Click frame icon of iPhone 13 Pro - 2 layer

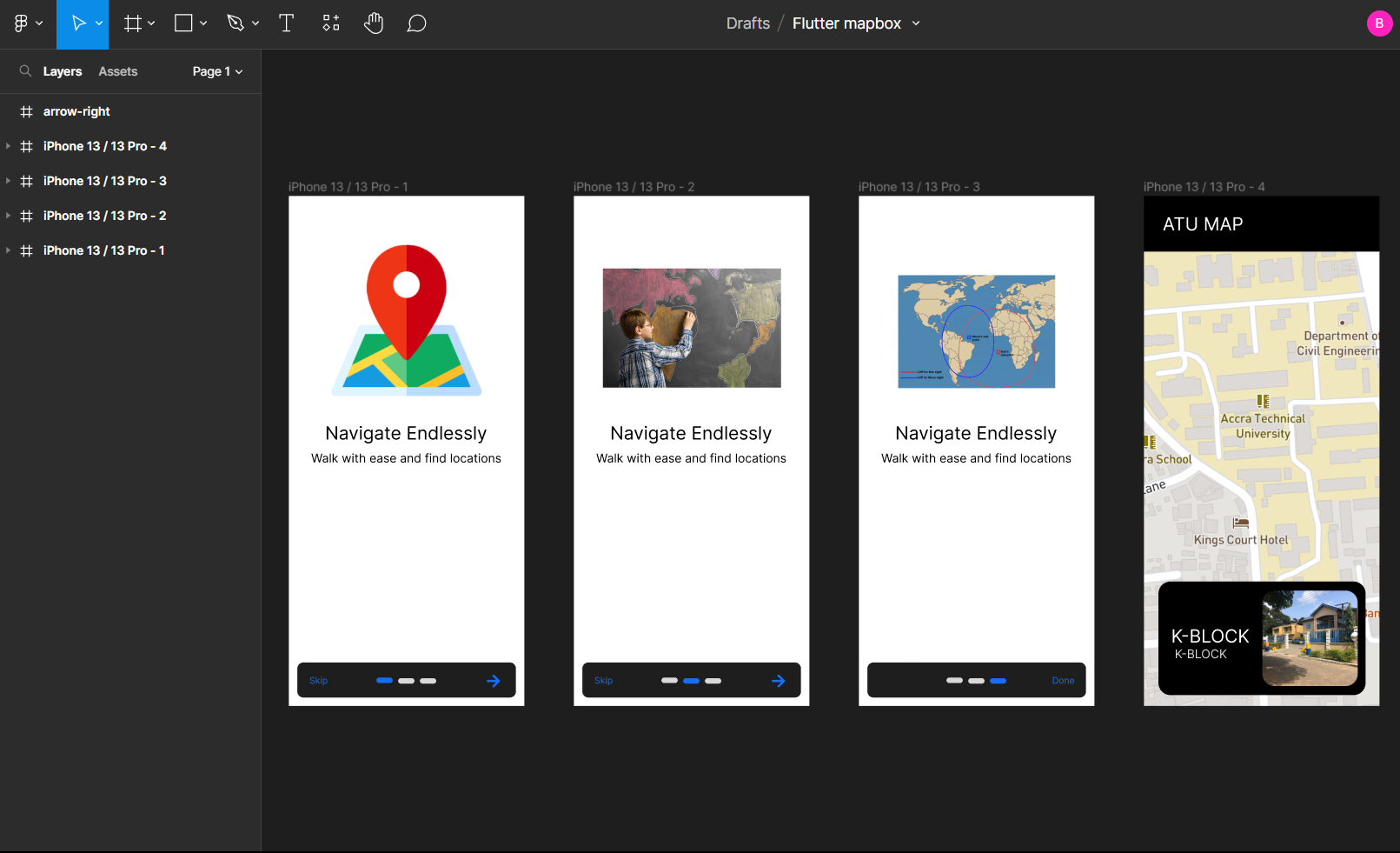[x=27, y=216]
